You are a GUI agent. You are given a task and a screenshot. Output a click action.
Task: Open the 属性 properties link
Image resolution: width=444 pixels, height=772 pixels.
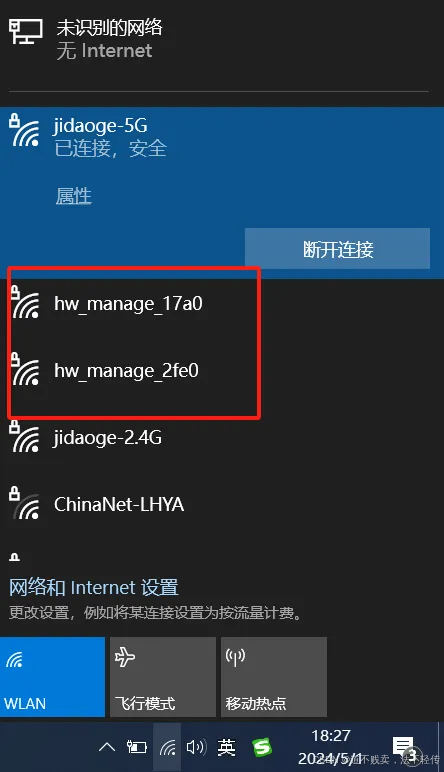tap(73, 196)
